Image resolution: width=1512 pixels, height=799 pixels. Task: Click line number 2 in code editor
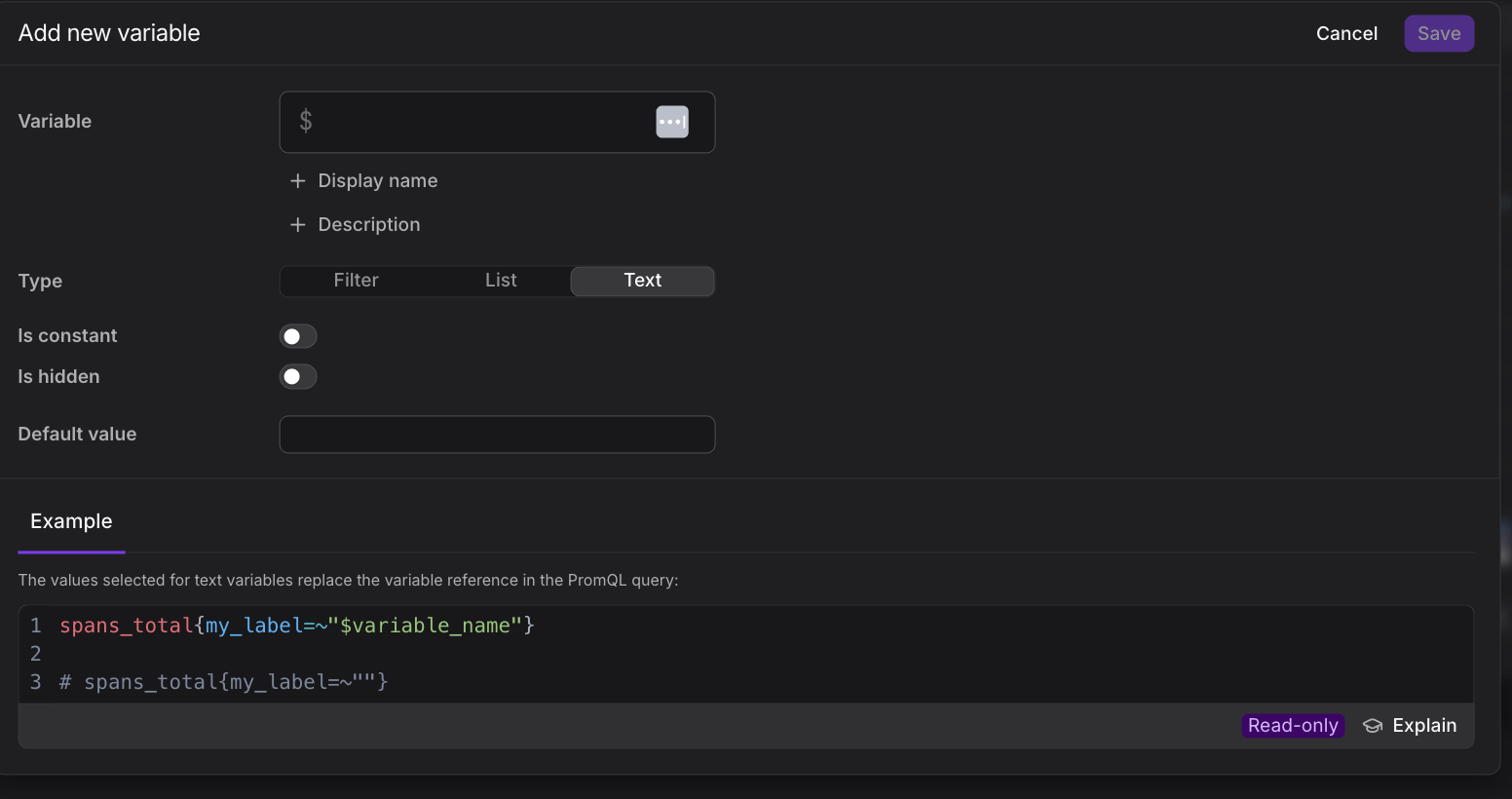[36, 654]
